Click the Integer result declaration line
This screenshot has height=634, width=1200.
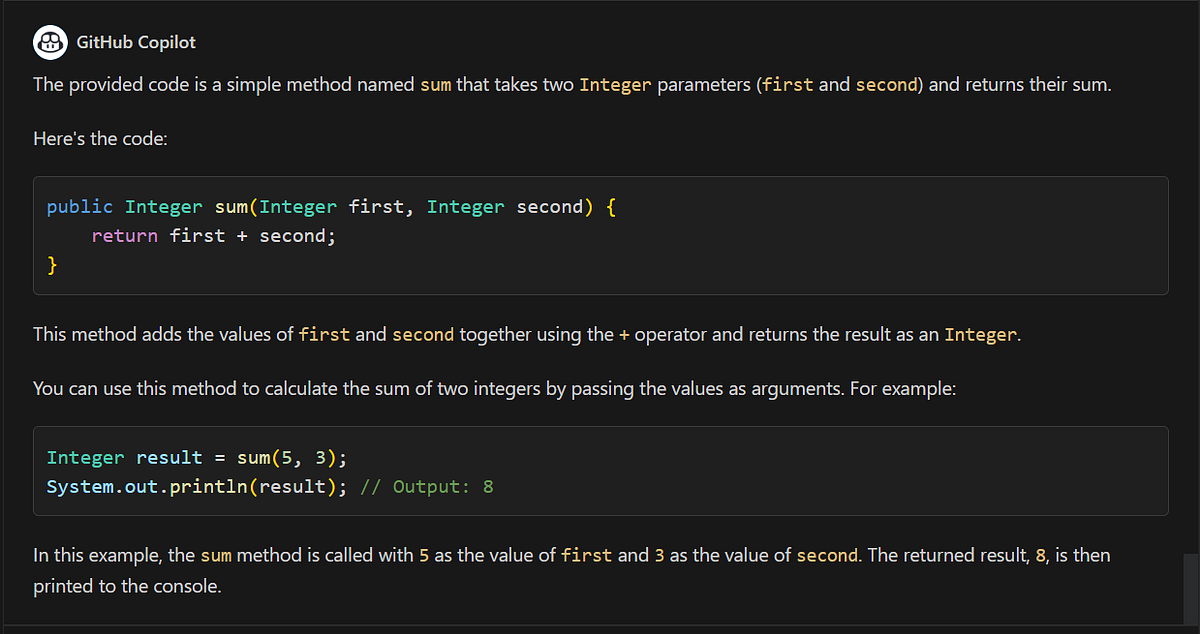(x=197, y=456)
